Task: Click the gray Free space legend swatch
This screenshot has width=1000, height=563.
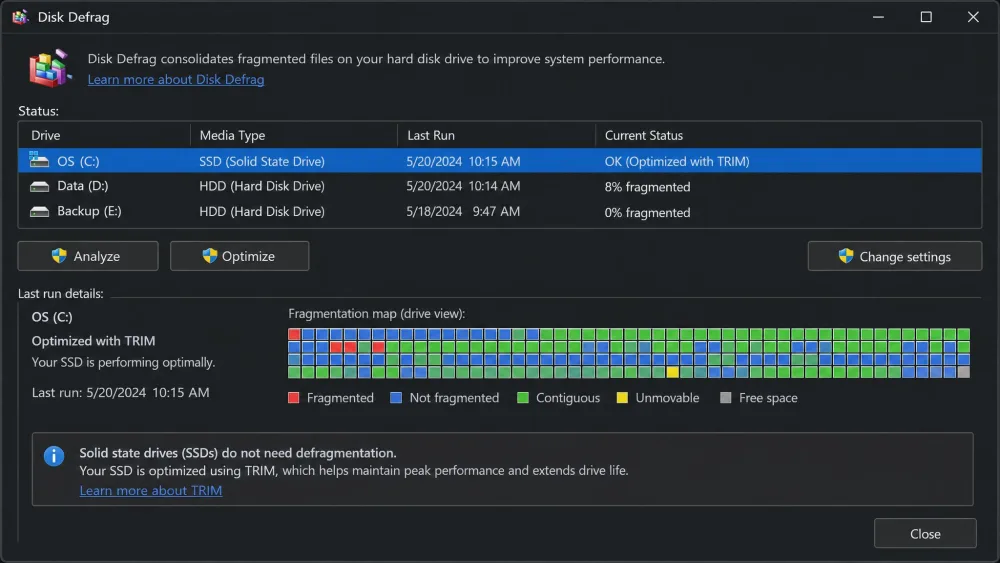Action: pos(725,398)
